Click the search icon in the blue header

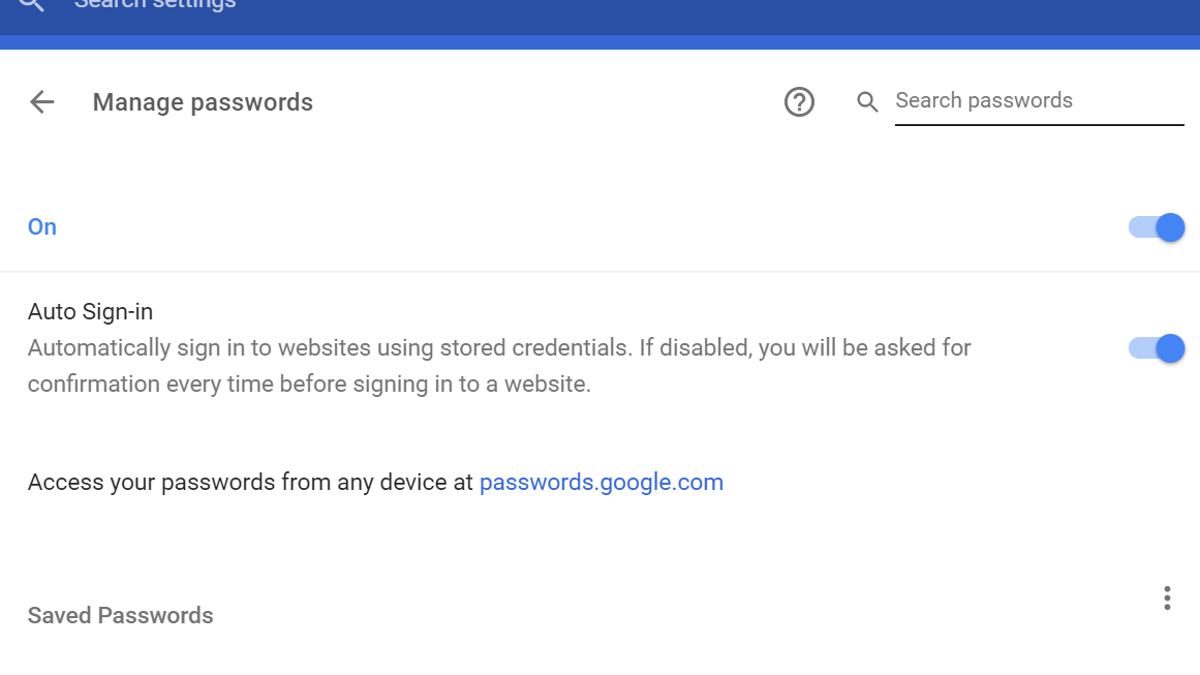32,4
